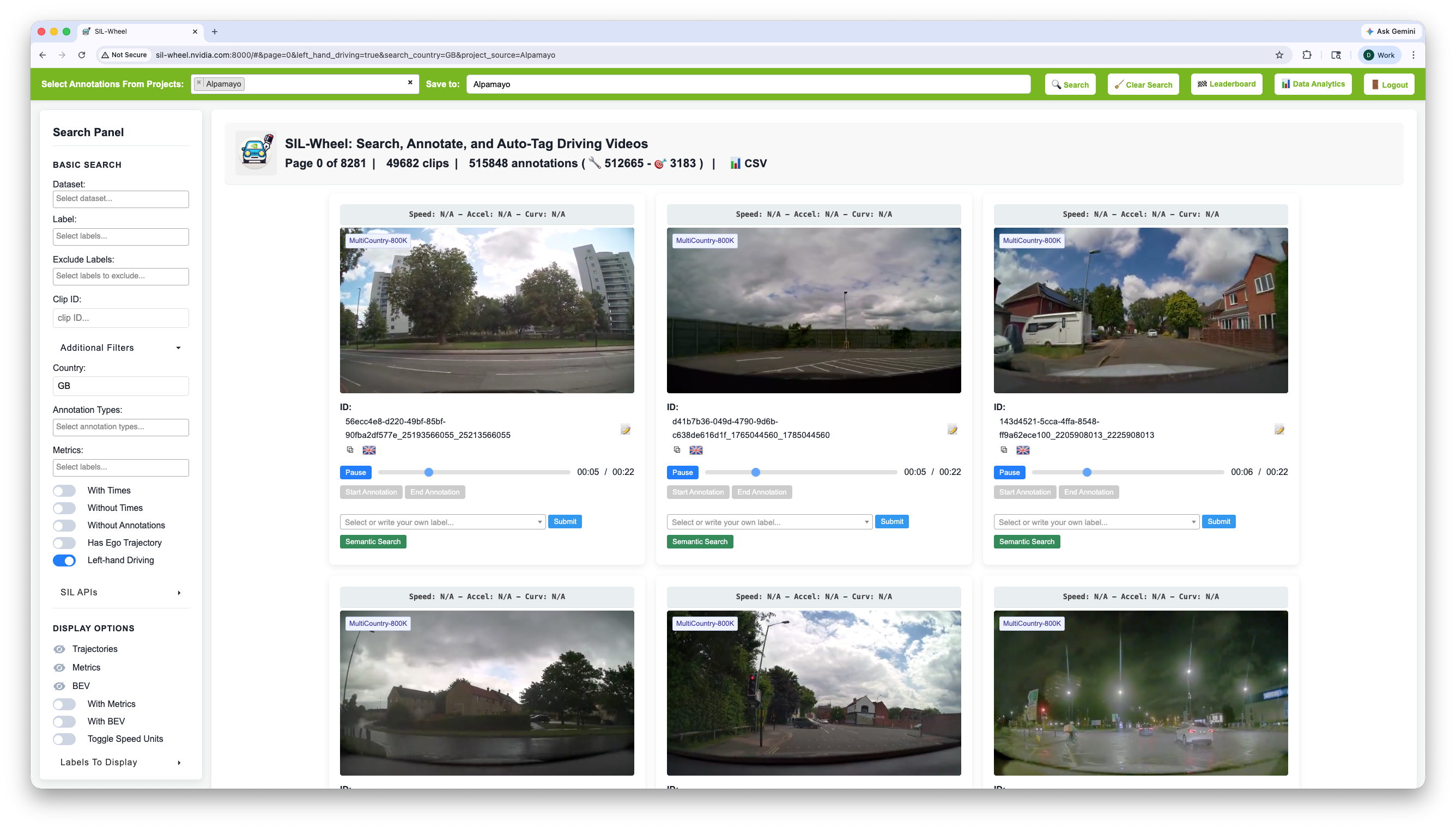The width and height of the screenshot is (1456, 829).
Task: Clear all selected projects with the X
Action: (410, 83)
